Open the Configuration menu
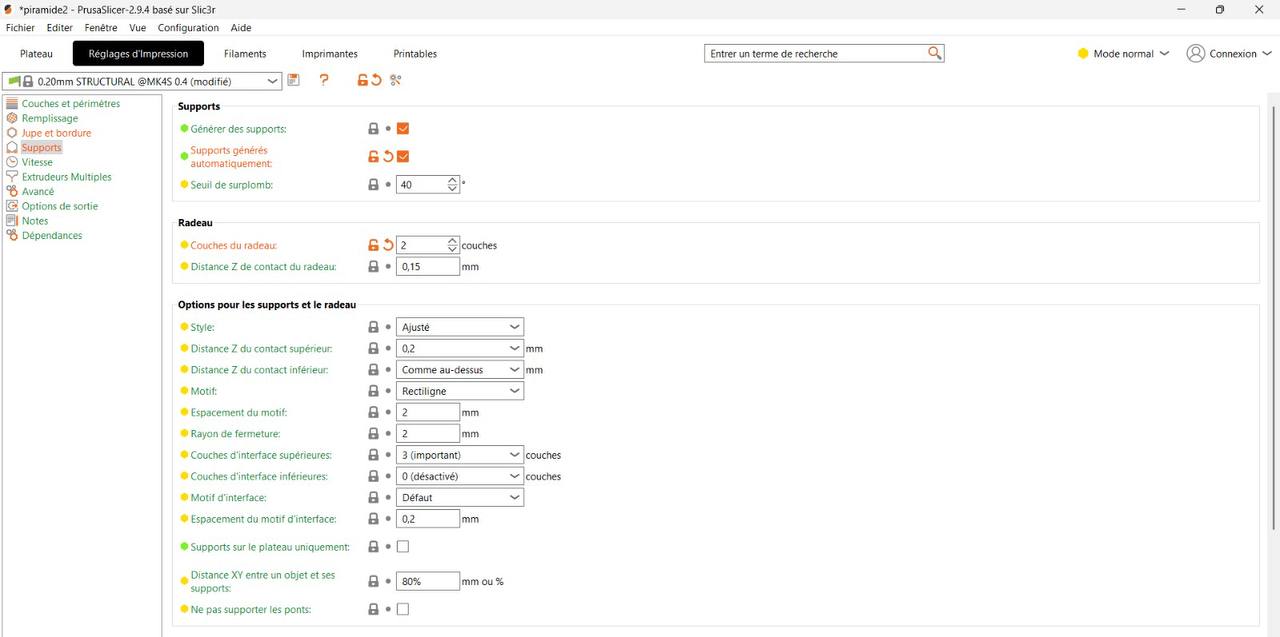The width and height of the screenshot is (1280, 637). click(x=188, y=28)
